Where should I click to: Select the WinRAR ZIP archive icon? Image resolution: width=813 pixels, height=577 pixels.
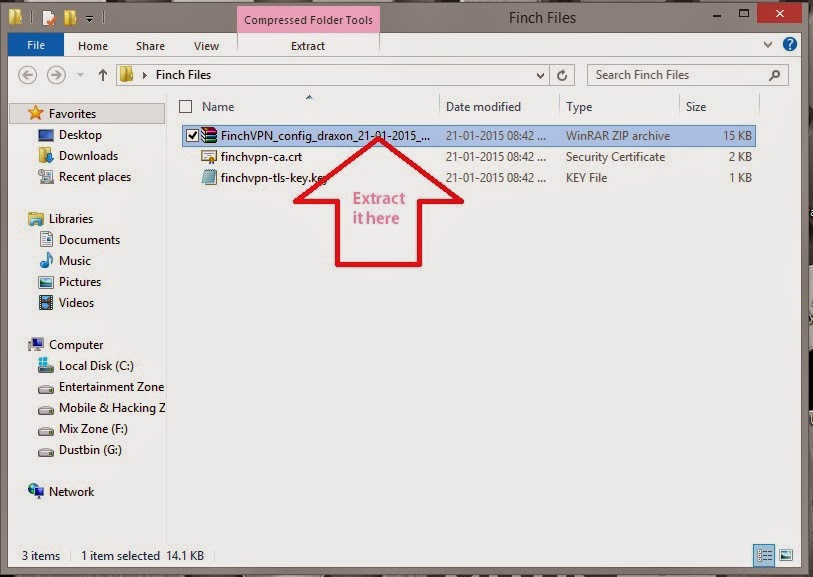(x=209, y=135)
